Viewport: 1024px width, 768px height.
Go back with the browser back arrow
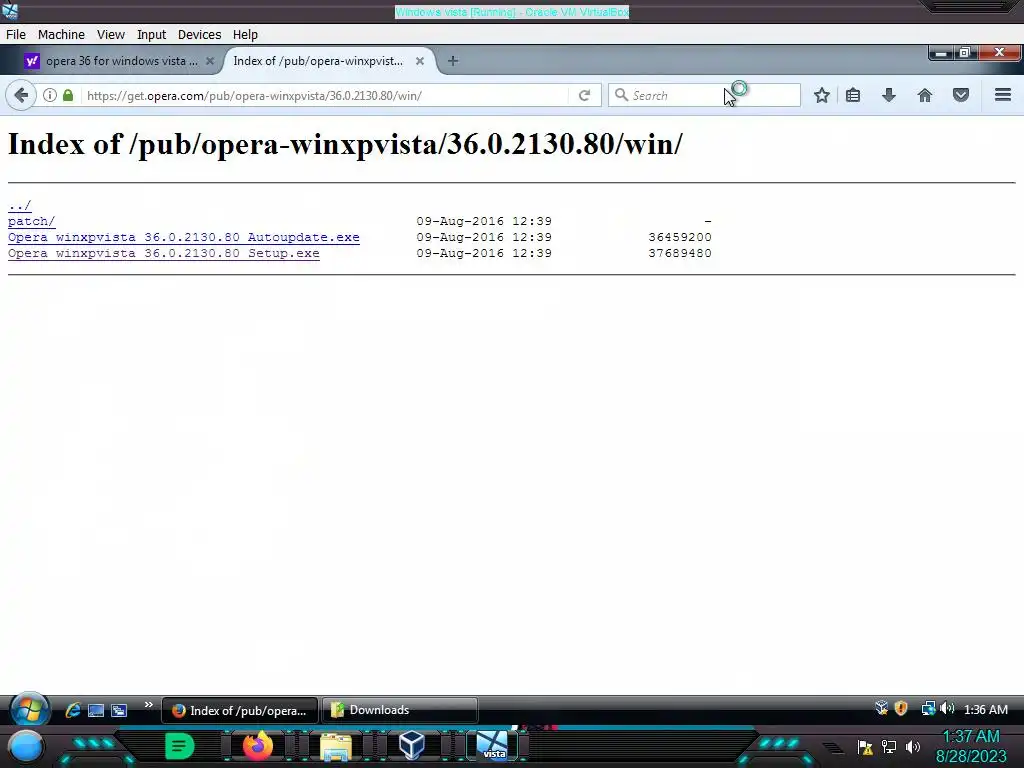[21, 95]
